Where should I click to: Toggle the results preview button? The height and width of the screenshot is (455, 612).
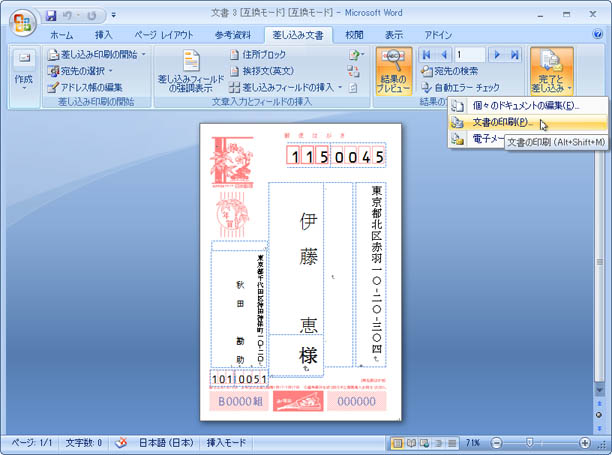click(393, 68)
